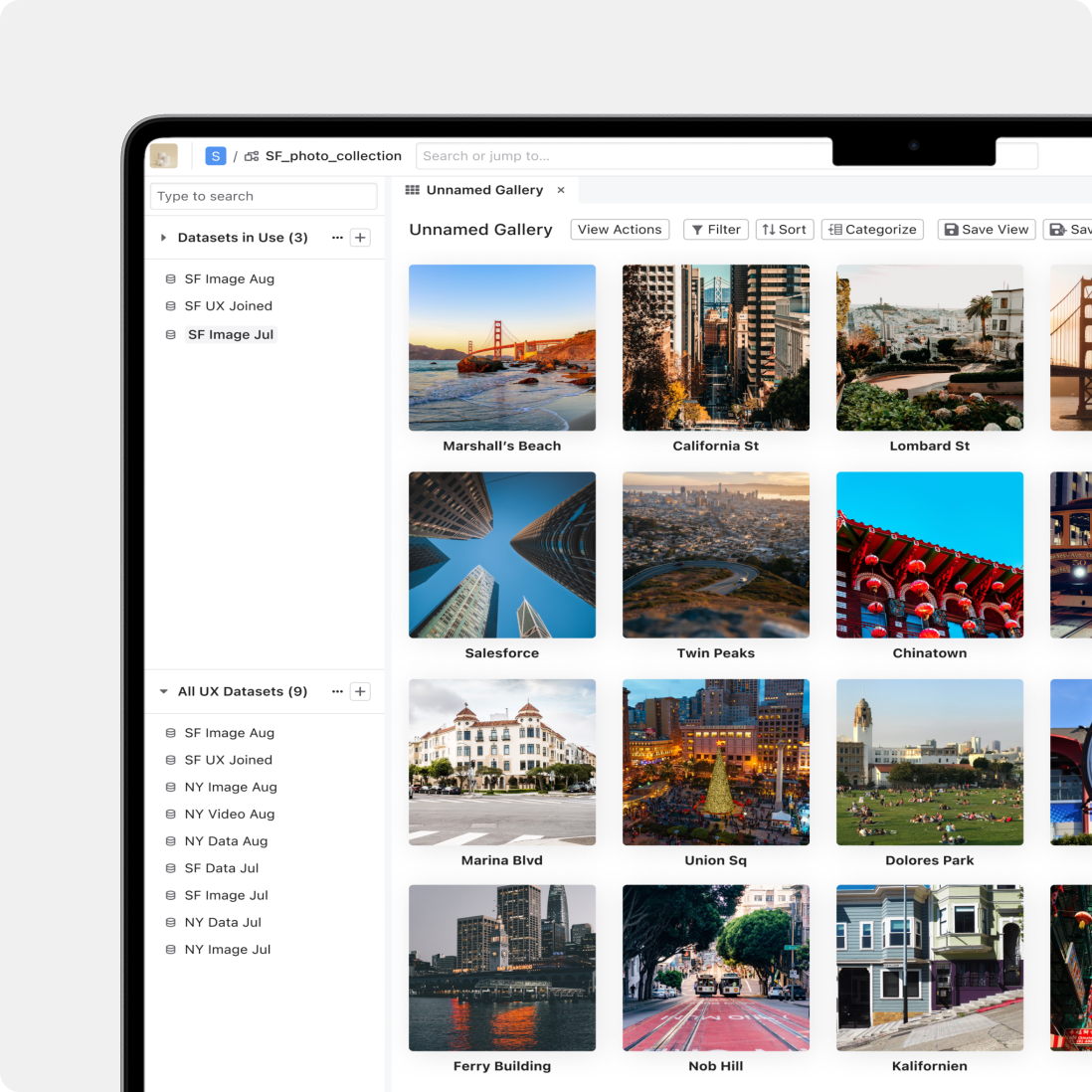The width and height of the screenshot is (1092, 1092).
Task: Open the Kalifornien photo
Action: 930,968
